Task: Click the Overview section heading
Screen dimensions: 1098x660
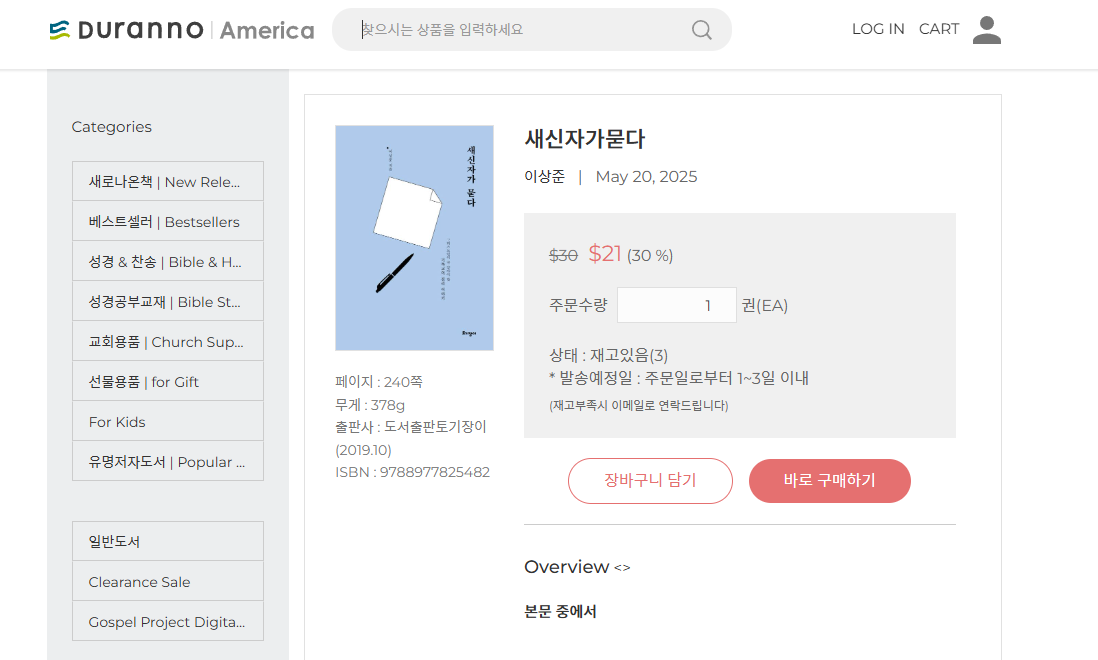Action: [x=567, y=566]
